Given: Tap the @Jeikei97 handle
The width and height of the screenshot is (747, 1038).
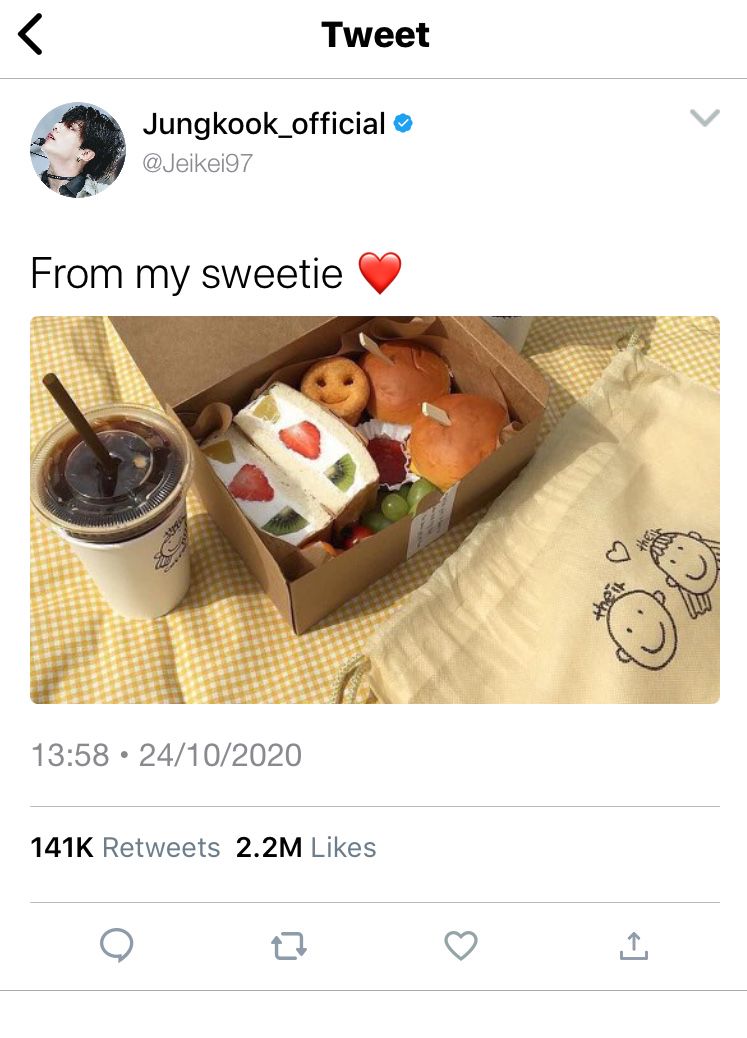Looking at the screenshot, I should [x=197, y=163].
